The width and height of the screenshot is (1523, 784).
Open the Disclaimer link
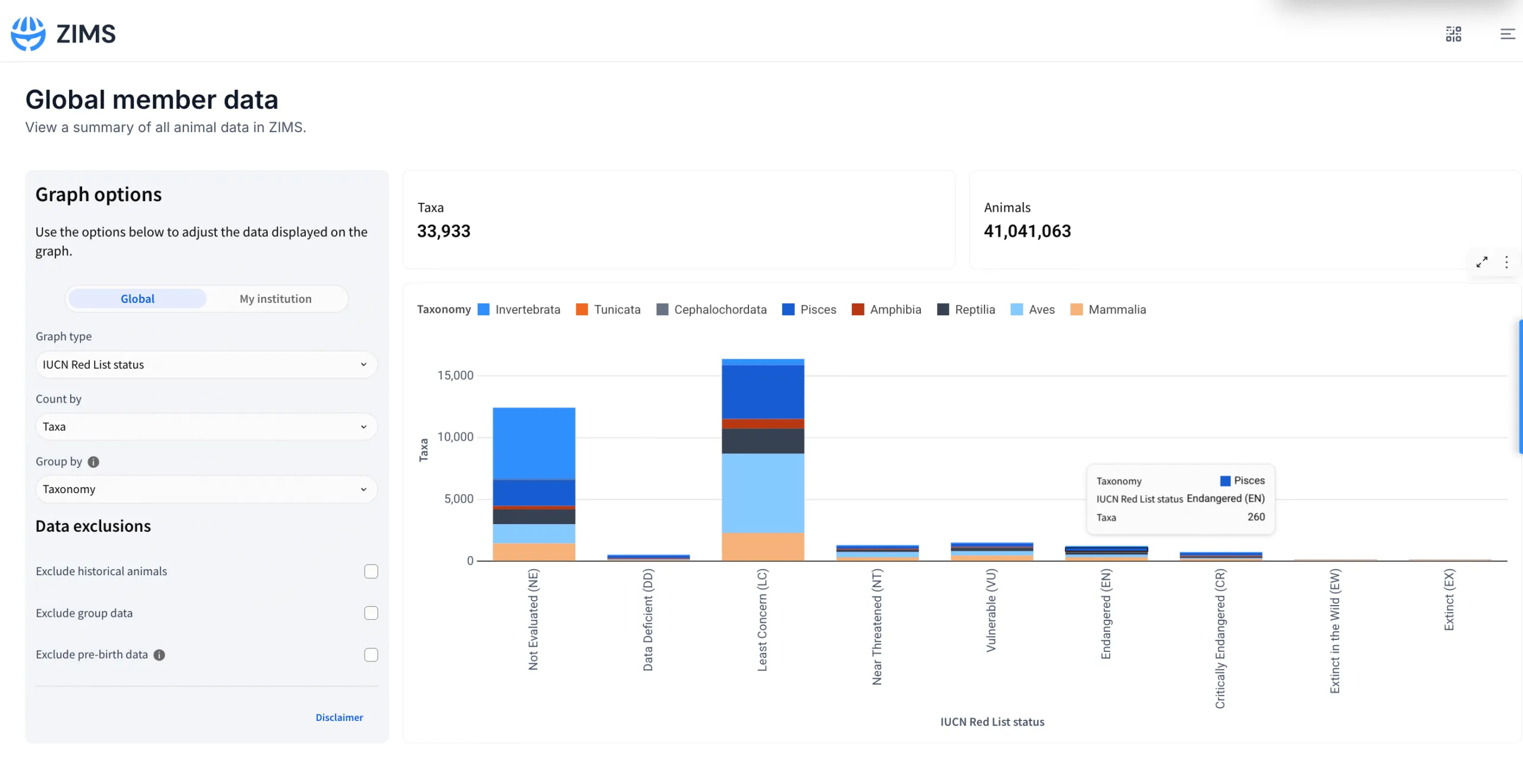tap(339, 717)
